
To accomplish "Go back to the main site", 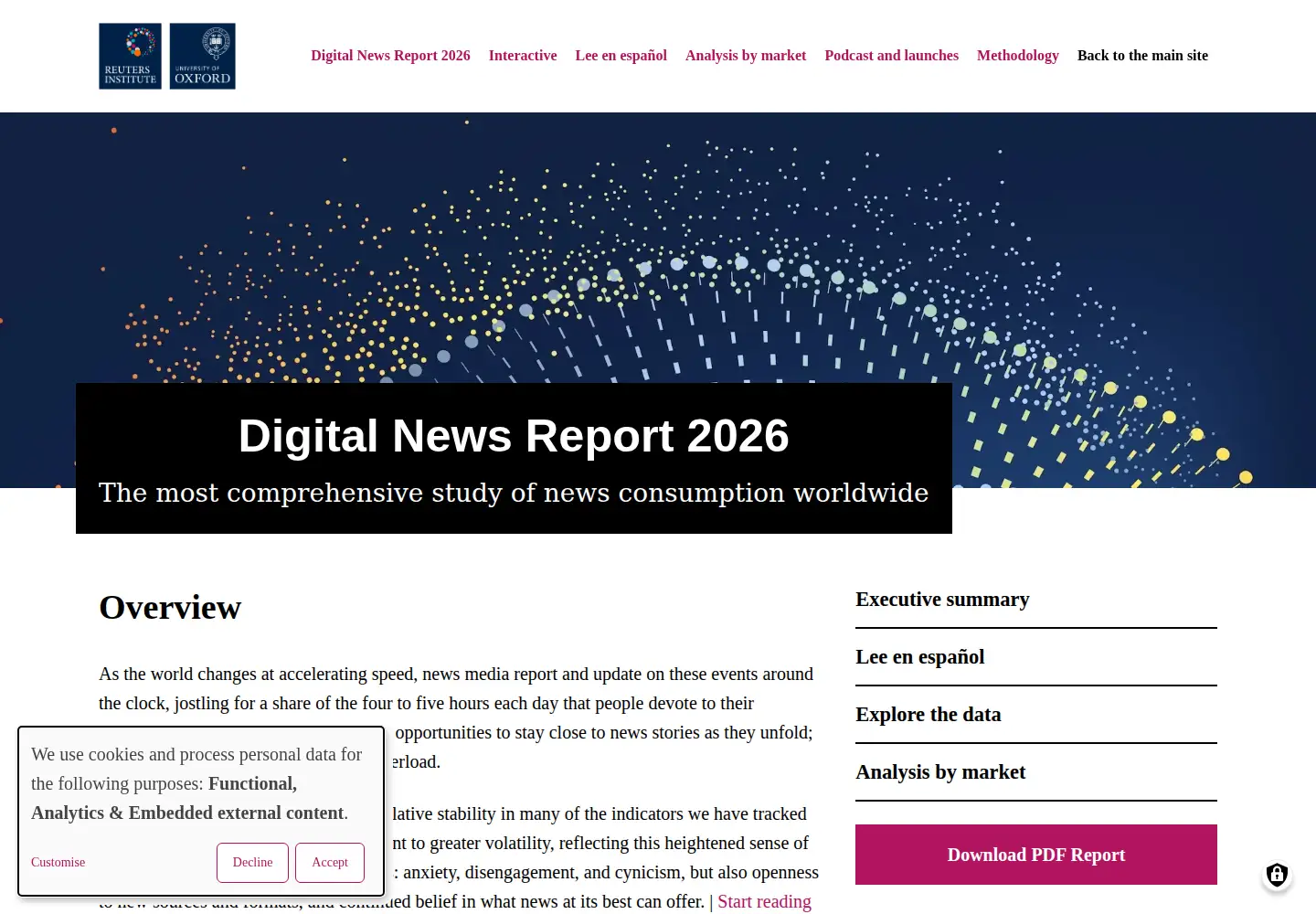I will (1142, 56).
